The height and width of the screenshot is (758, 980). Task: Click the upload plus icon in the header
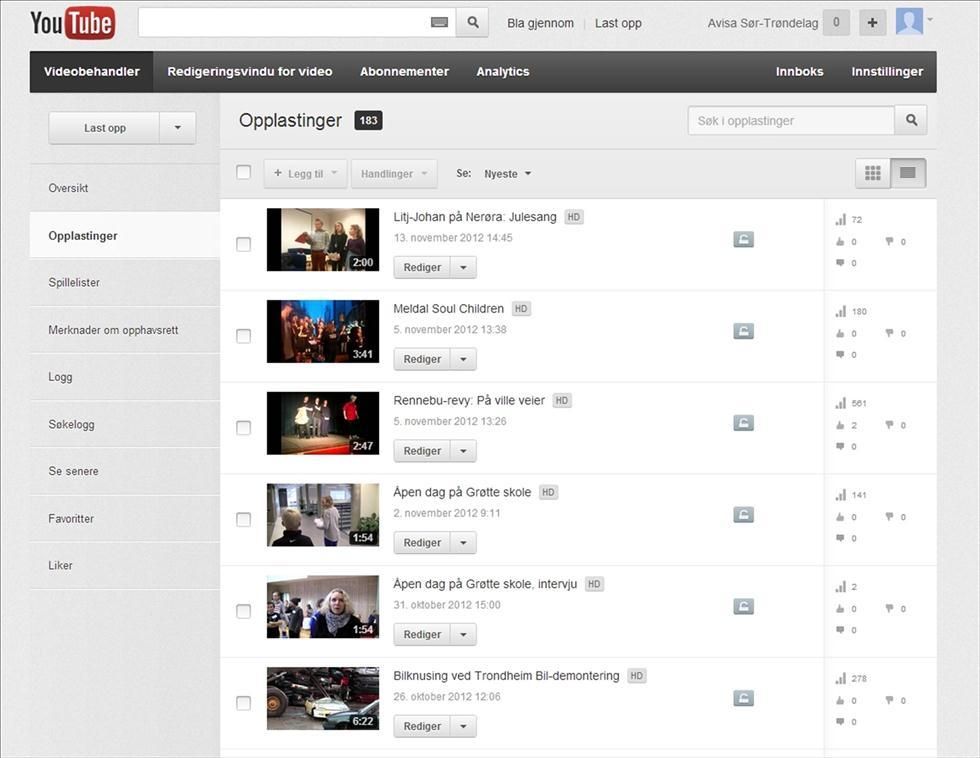tap(874, 21)
